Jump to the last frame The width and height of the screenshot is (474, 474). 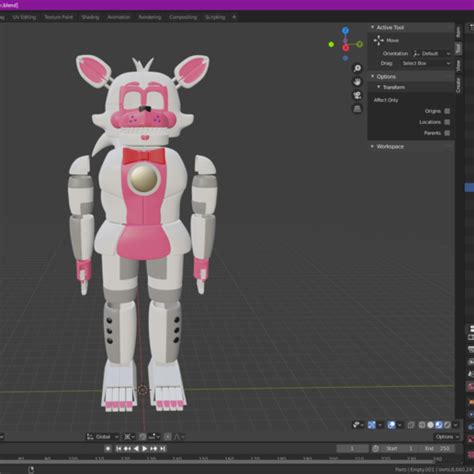click(163, 449)
